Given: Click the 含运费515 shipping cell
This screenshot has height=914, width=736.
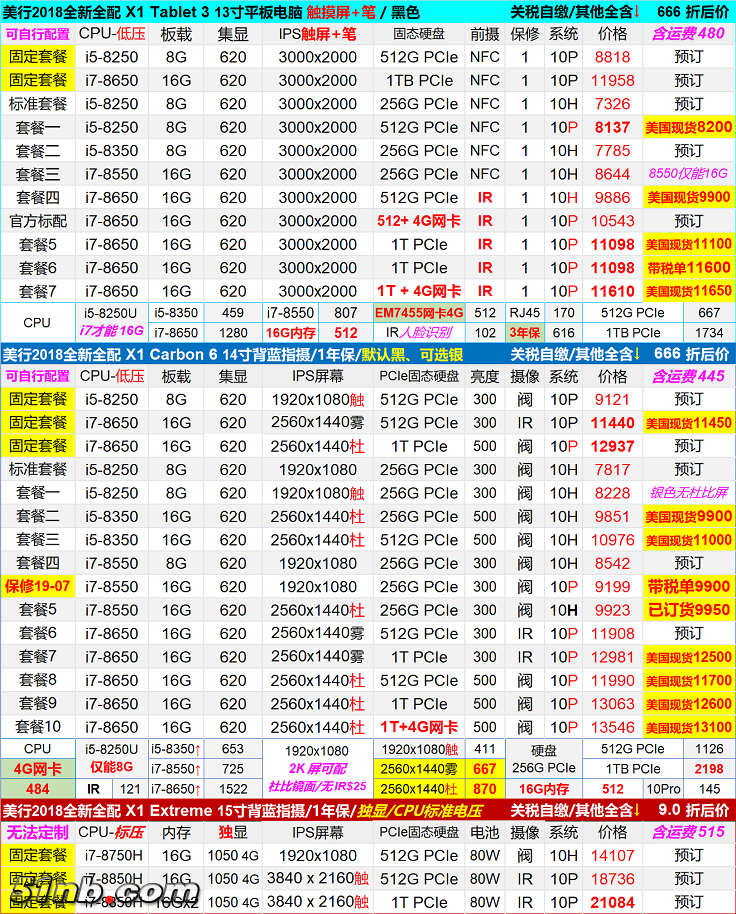Looking at the screenshot, I should click(x=688, y=832).
